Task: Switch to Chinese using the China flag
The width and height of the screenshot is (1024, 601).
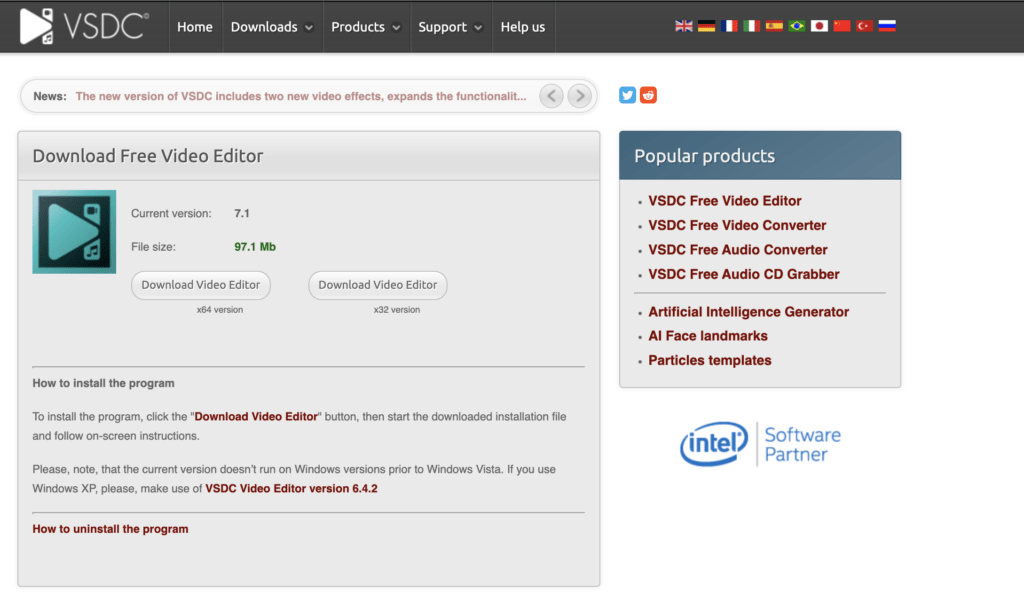Action: pos(842,26)
